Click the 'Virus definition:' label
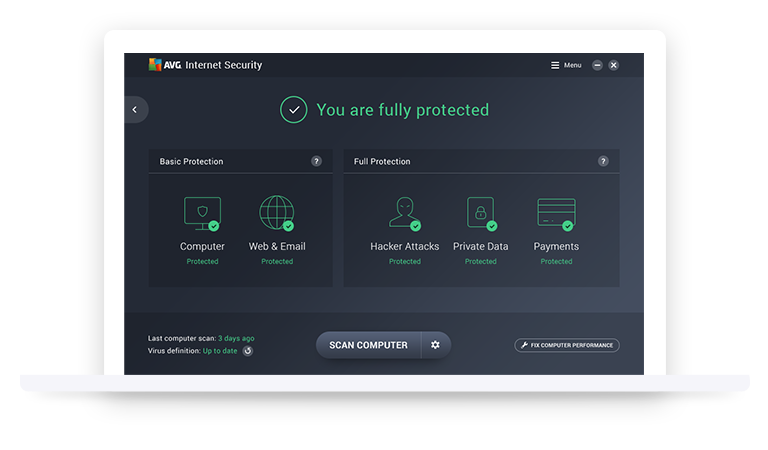Screen dimensions: 768x450 pos(174,351)
